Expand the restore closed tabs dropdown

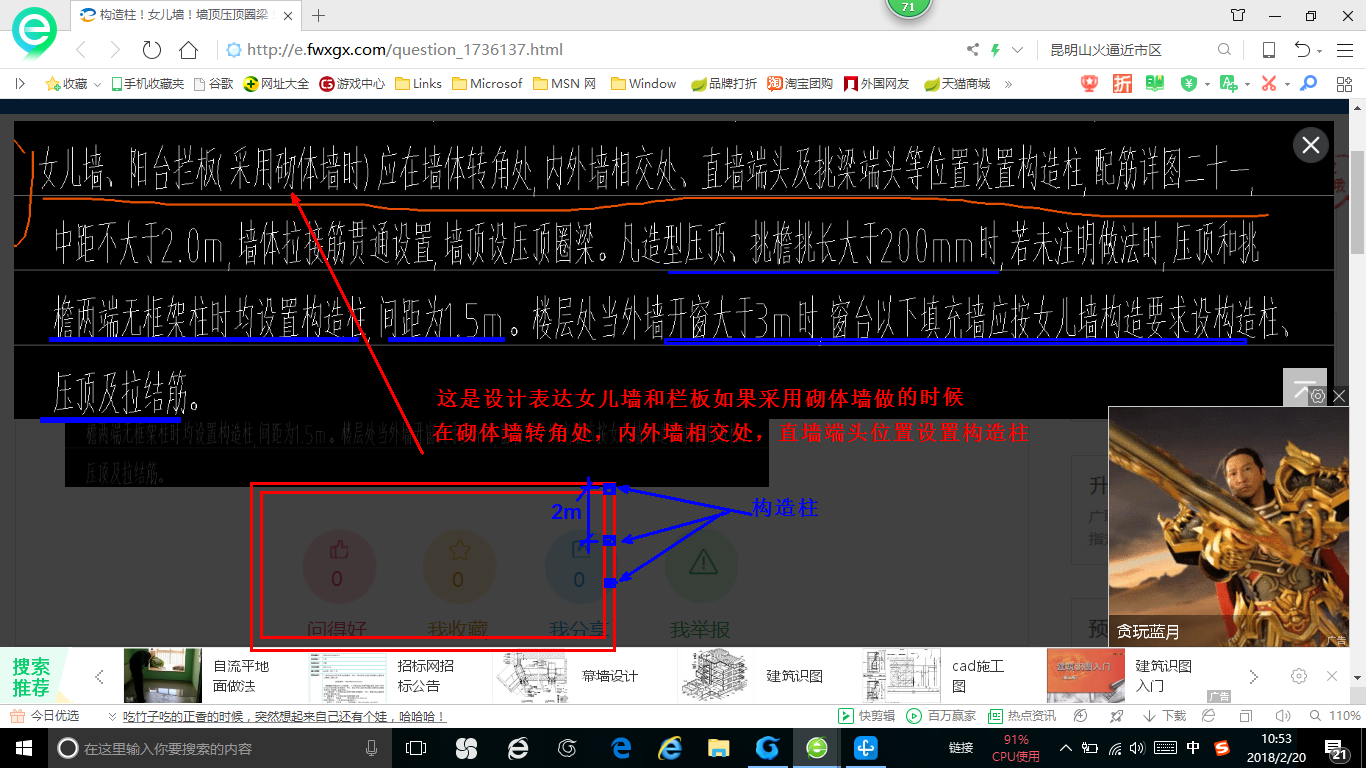1320,51
